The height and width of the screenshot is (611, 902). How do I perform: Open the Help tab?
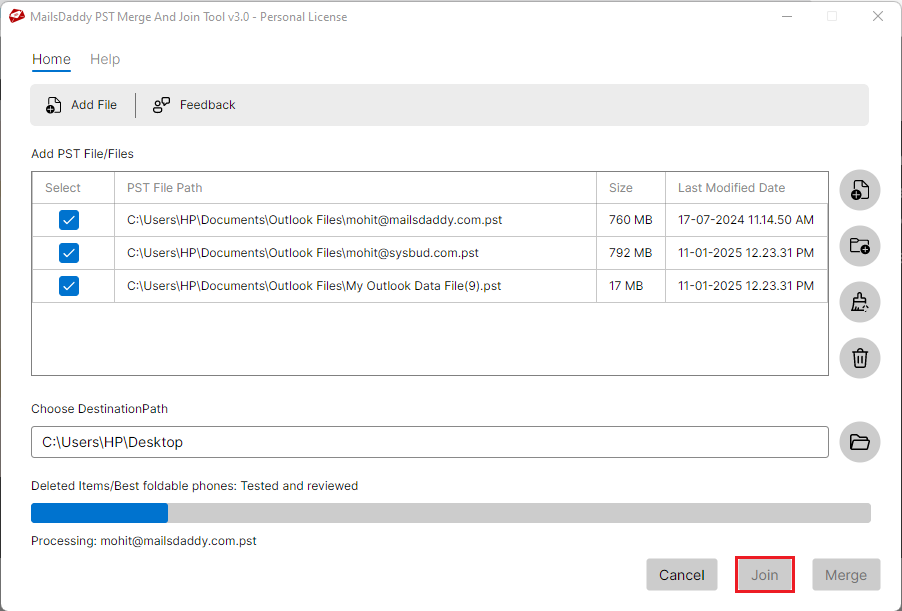point(105,59)
